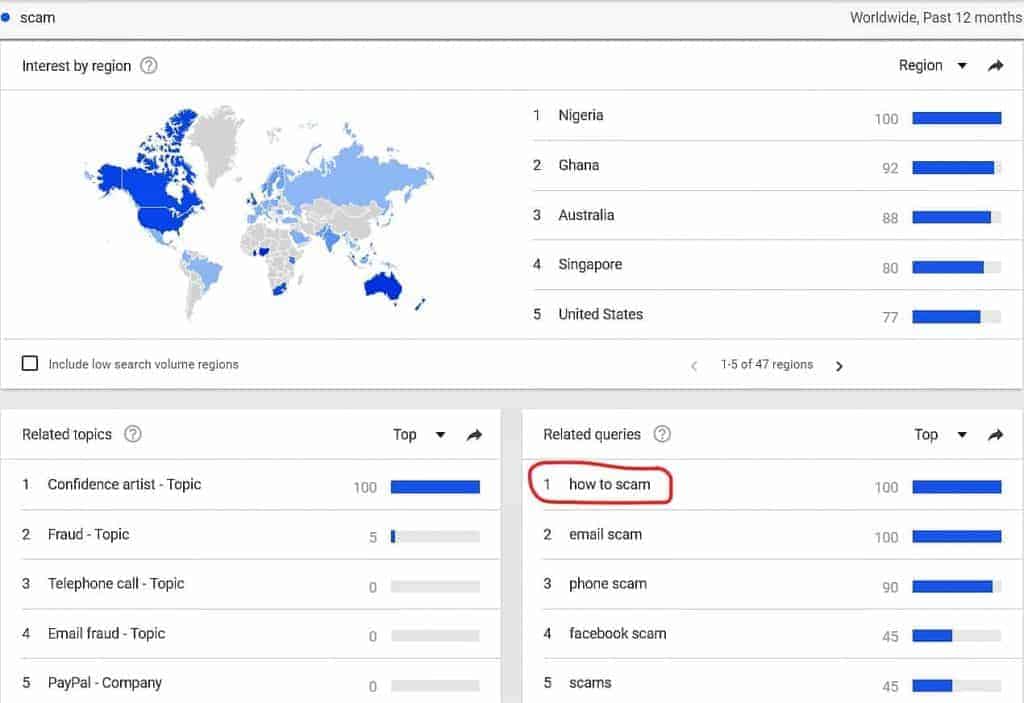This screenshot has width=1024, height=703.
Task: Share the Related queries card
Action: coord(995,434)
